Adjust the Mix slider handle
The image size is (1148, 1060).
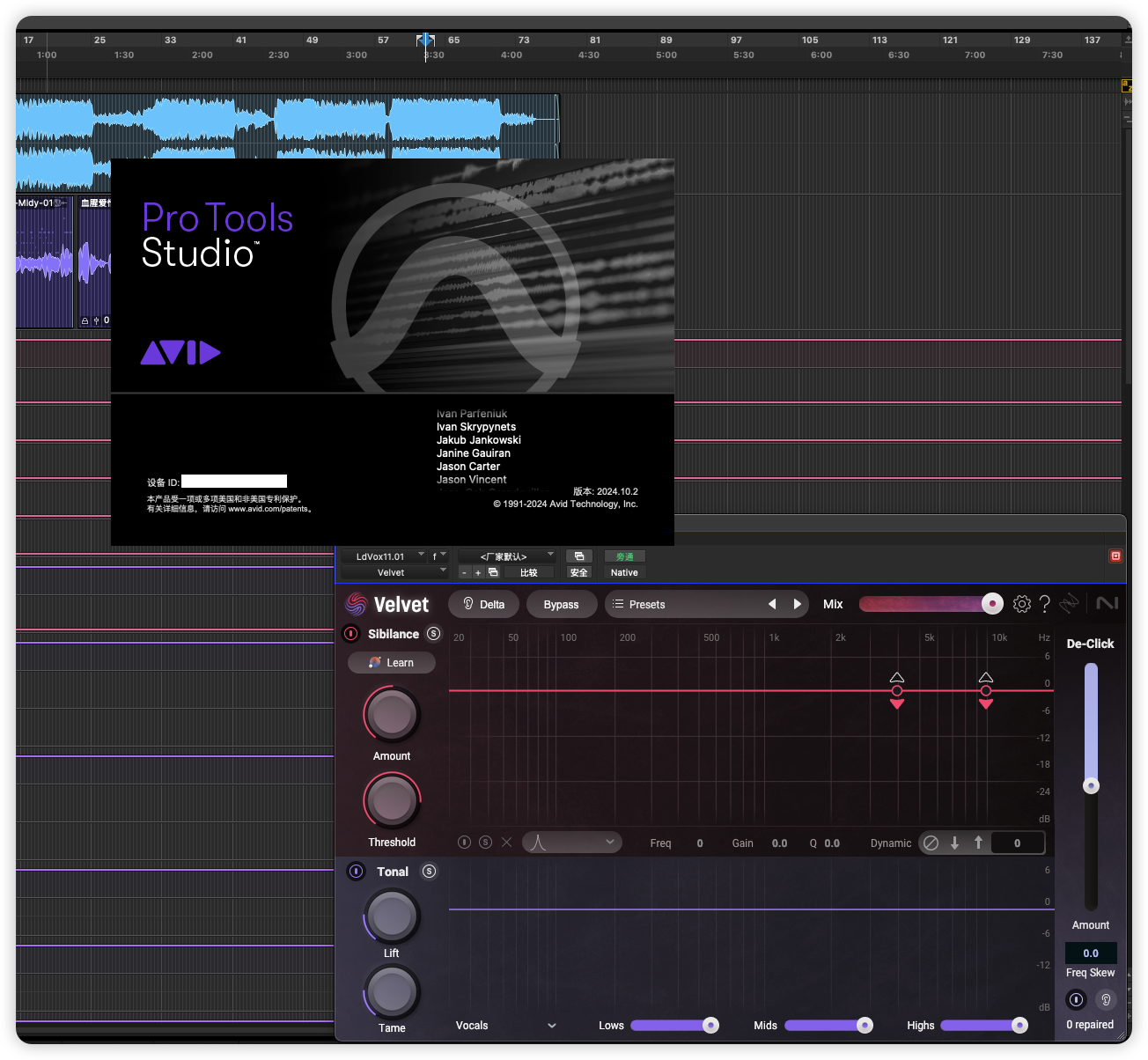click(x=992, y=603)
